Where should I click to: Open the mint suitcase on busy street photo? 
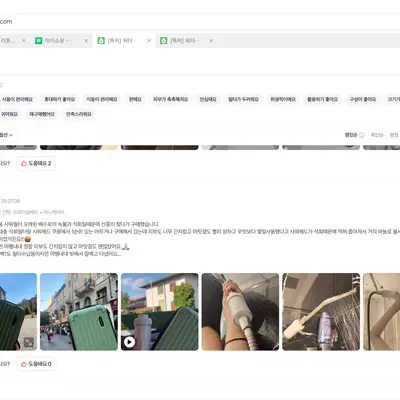coord(79,312)
